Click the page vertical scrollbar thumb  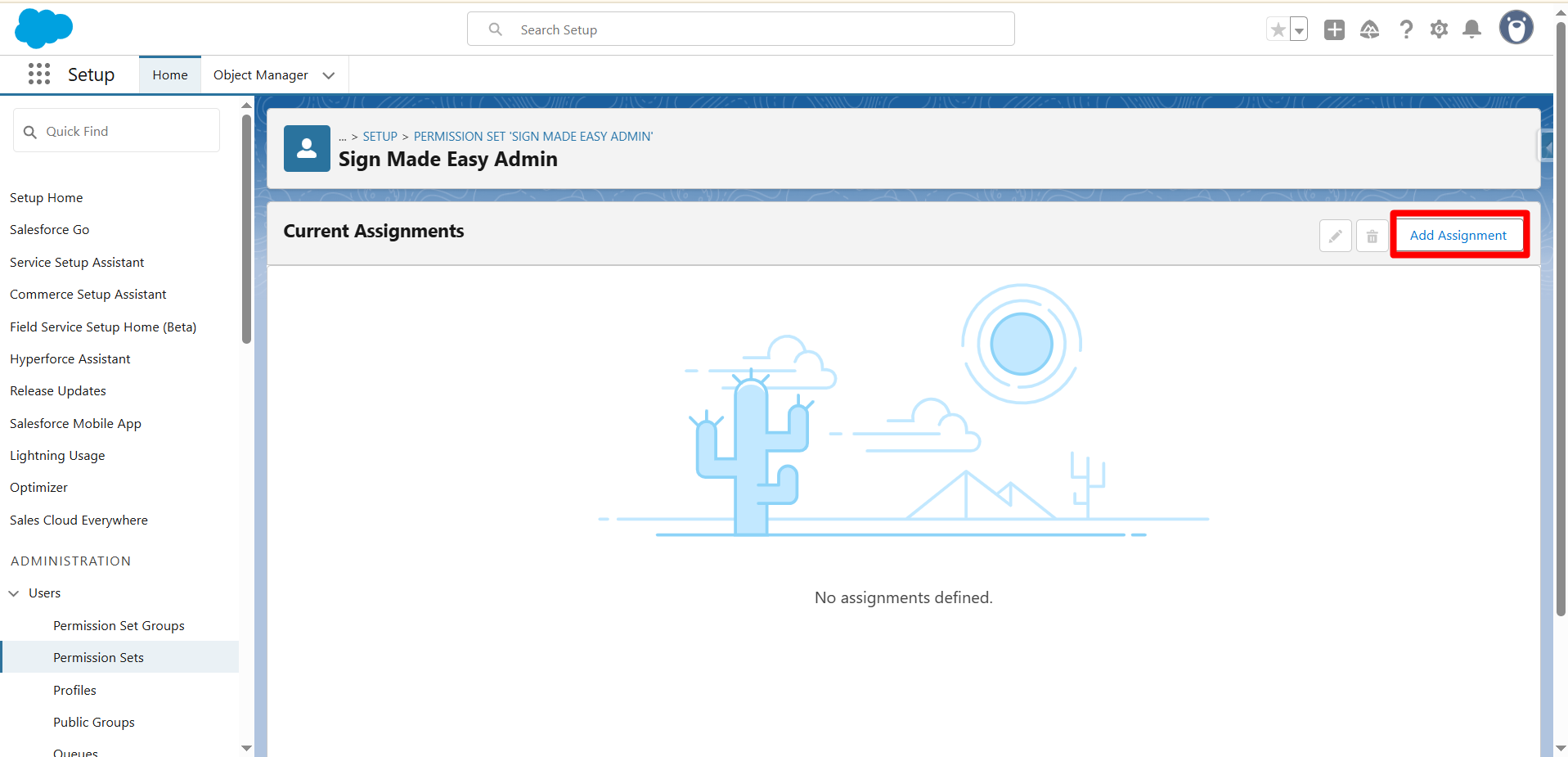click(x=1561, y=319)
